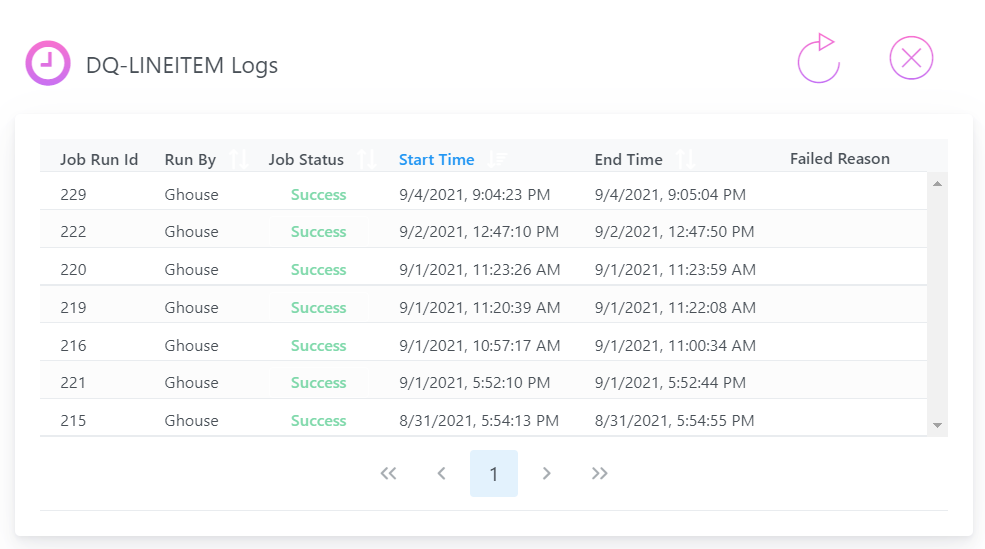The image size is (985, 549).
Task: Jump to last page double-right arrows
Action: click(x=599, y=473)
